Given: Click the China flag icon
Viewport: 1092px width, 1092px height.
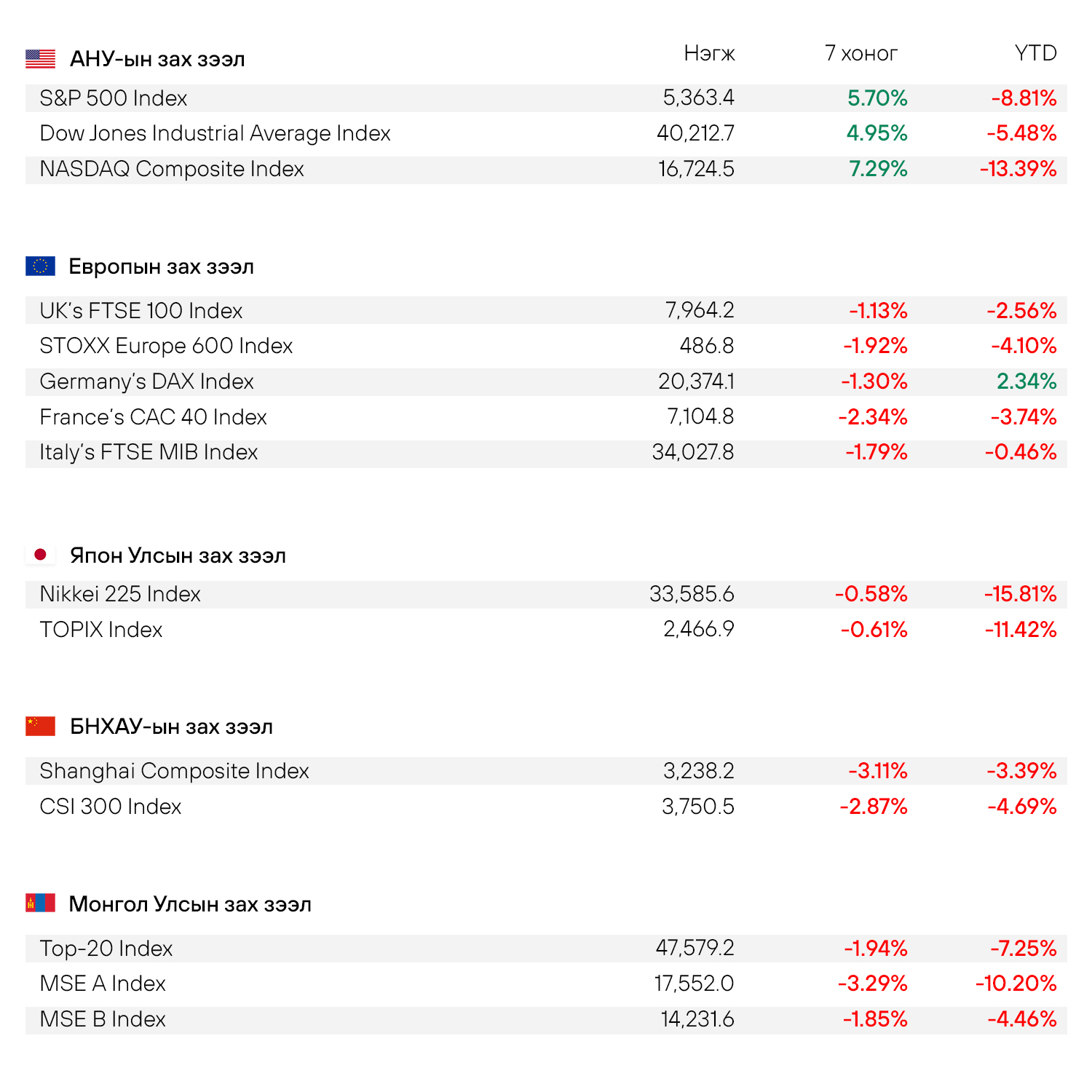Looking at the screenshot, I should click(x=40, y=726).
